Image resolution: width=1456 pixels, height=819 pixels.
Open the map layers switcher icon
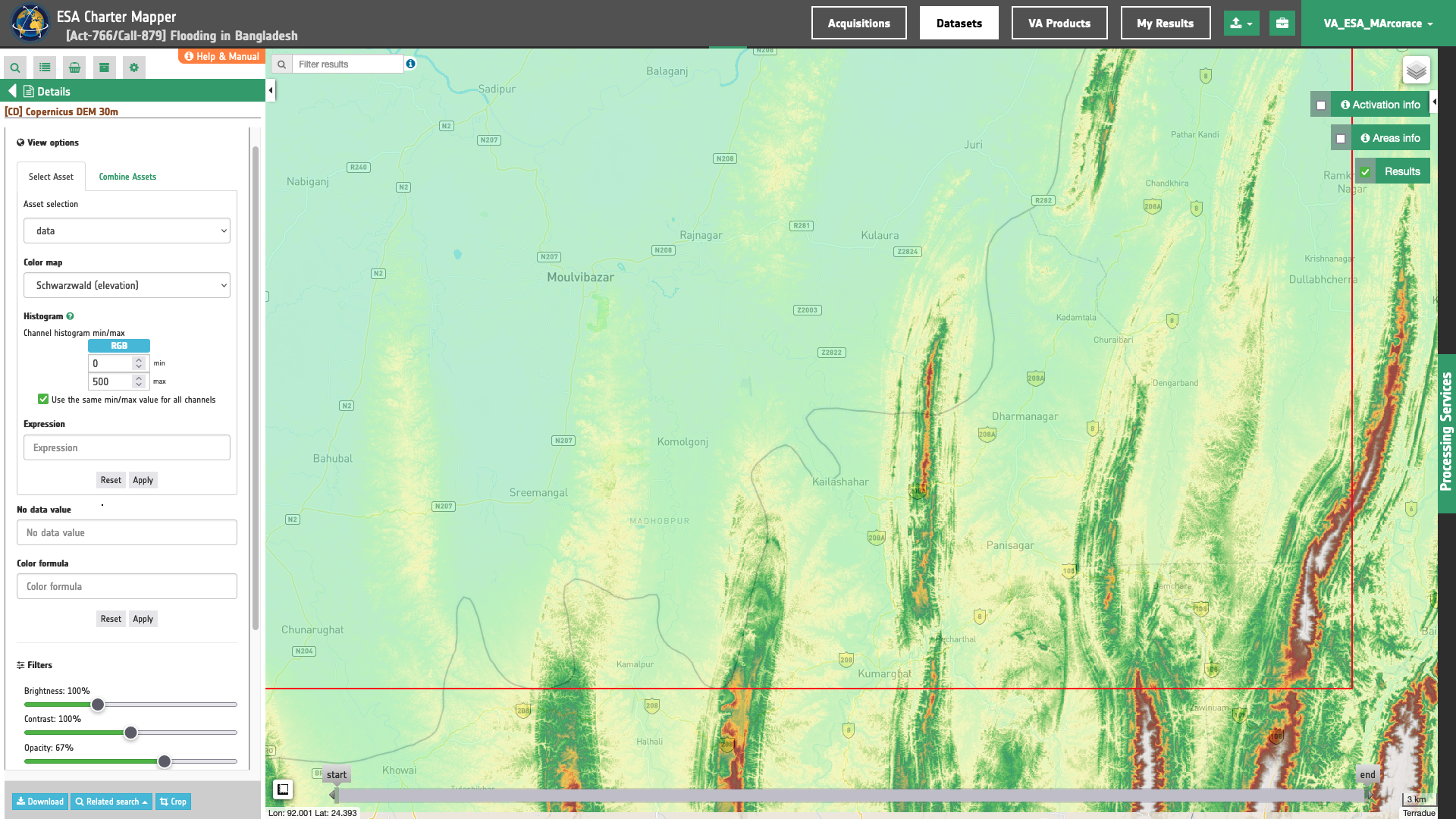[x=1416, y=71]
